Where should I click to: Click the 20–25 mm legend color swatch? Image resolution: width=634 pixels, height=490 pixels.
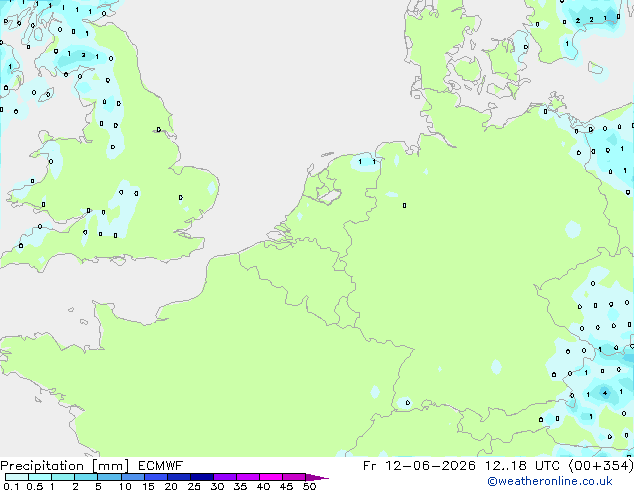pyautogui.click(x=178, y=477)
